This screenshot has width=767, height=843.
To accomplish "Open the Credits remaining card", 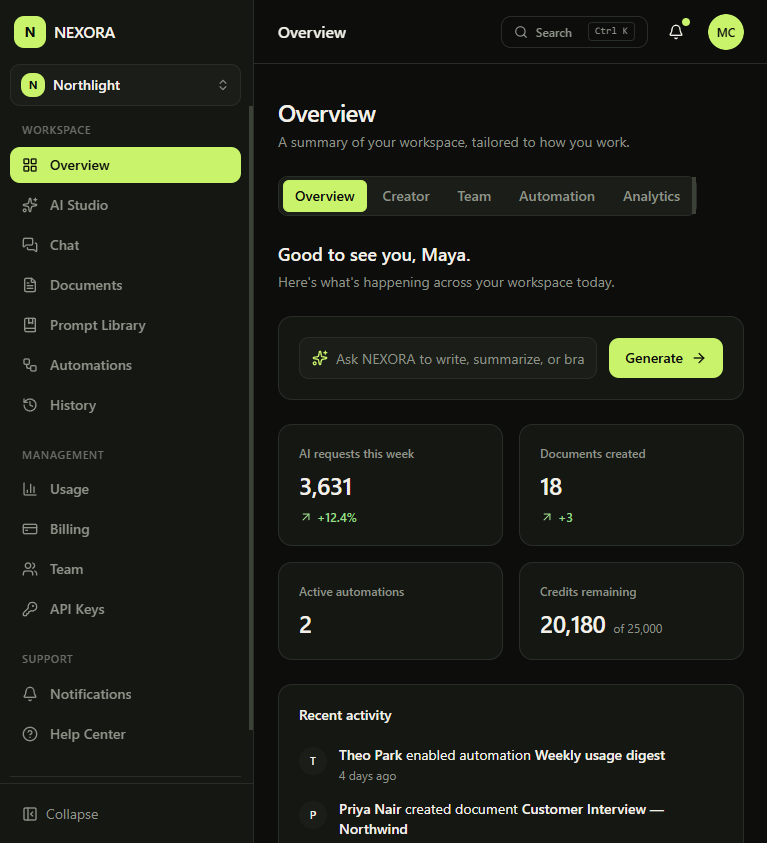I will [631, 611].
